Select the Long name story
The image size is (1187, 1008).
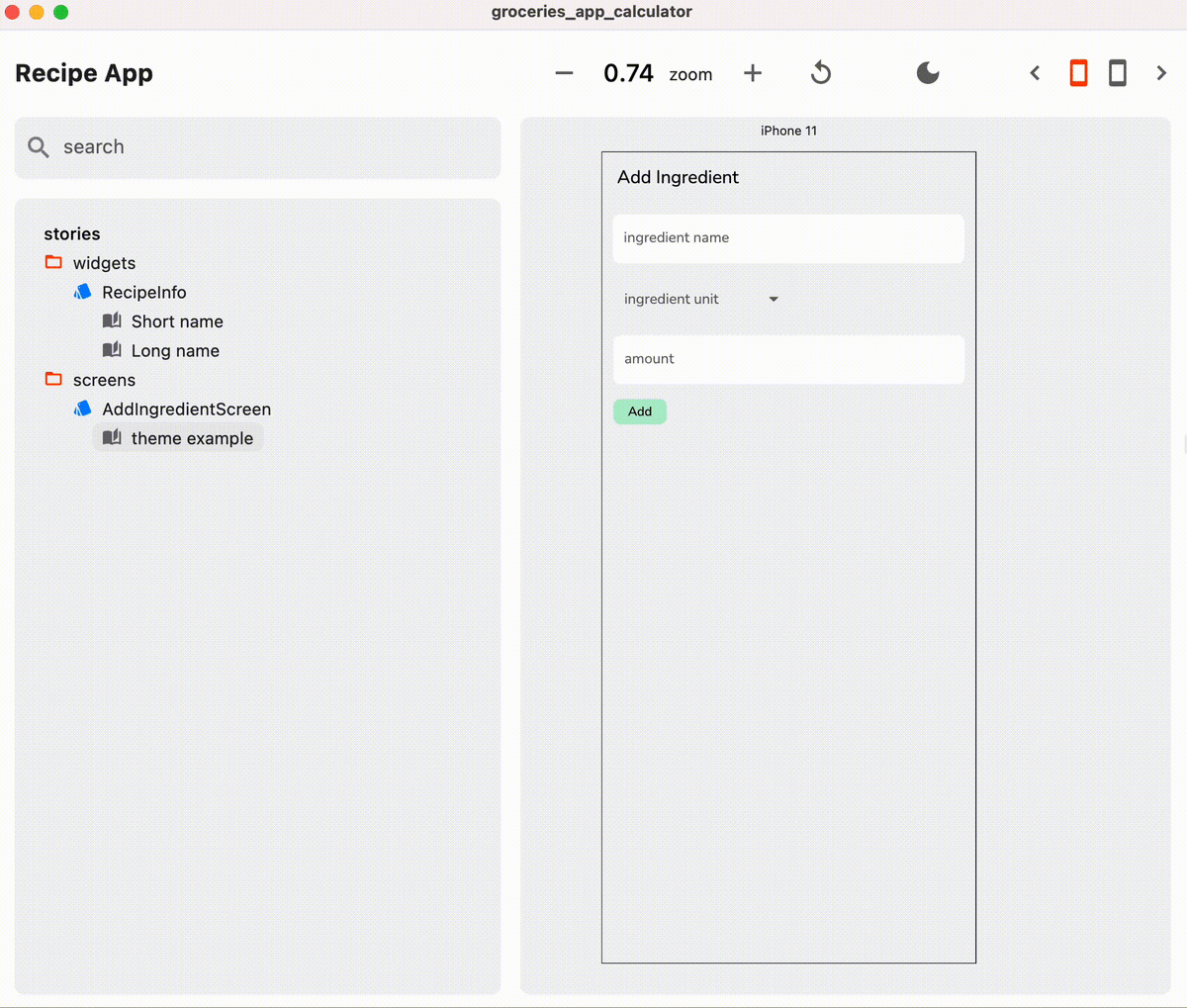click(x=174, y=350)
